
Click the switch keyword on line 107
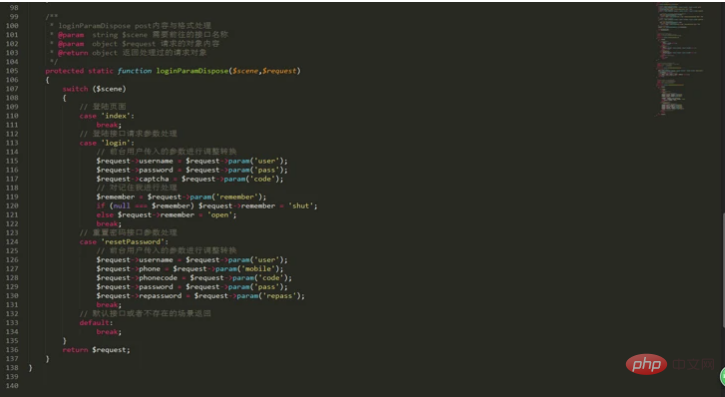[x=75, y=89]
